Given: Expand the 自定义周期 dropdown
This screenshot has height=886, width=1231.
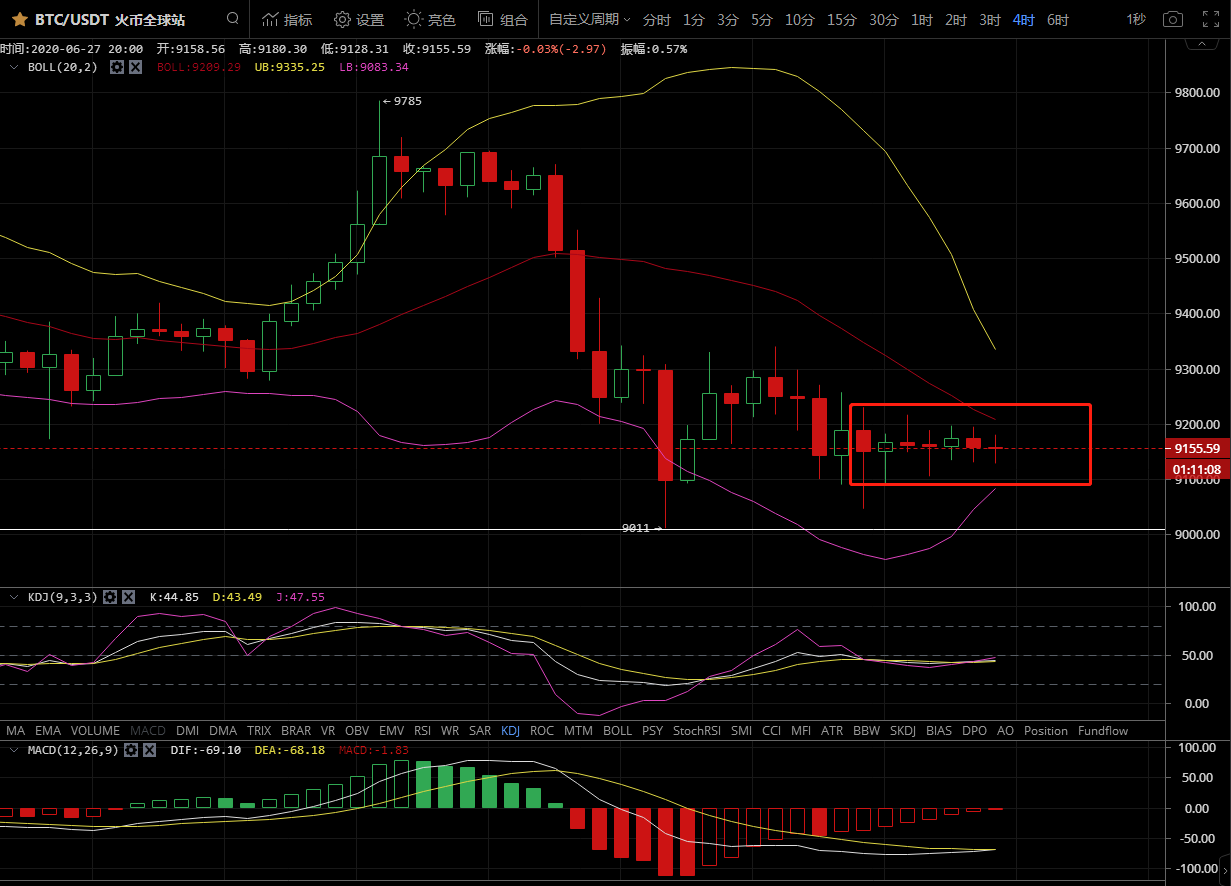Looking at the screenshot, I should (590, 19).
